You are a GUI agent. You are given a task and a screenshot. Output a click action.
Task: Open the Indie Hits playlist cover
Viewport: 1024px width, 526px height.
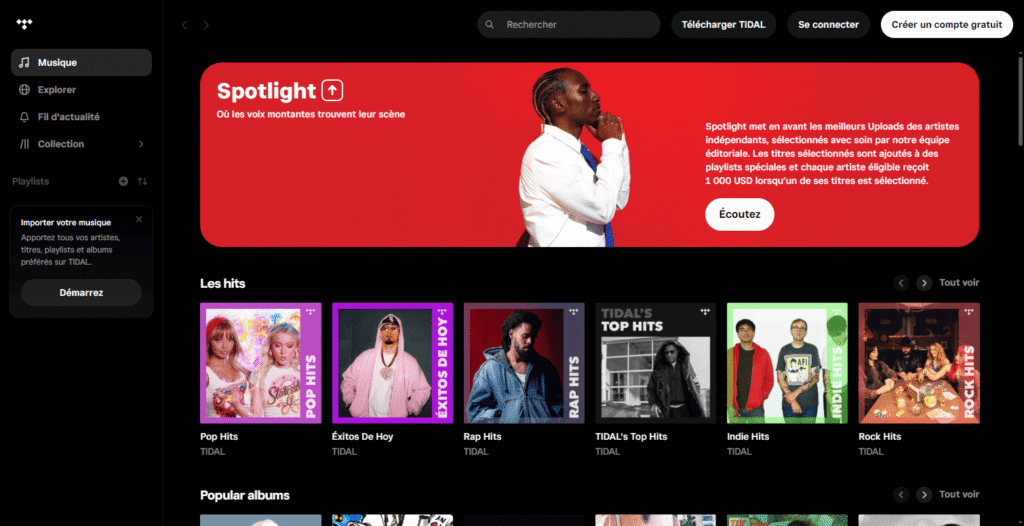point(787,363)
